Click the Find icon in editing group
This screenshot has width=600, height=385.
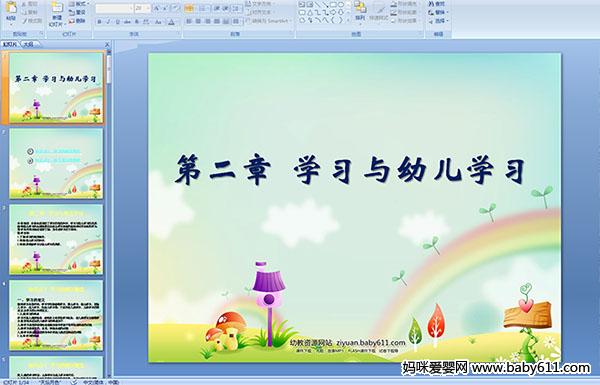[437, 4]
